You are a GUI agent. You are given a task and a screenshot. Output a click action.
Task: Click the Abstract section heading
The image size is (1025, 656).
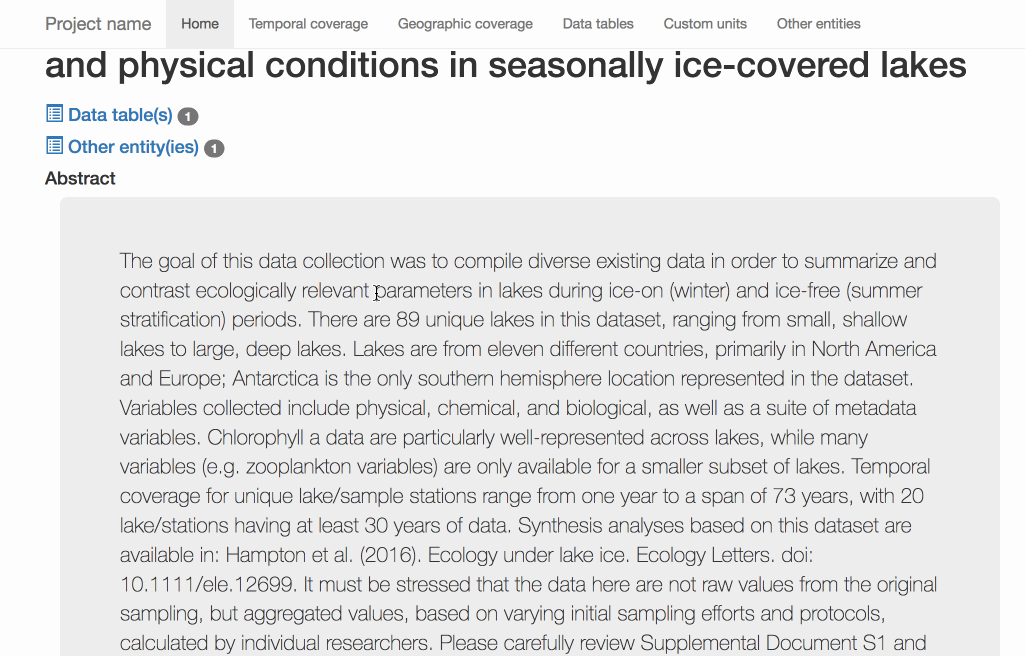tap(80, 178)
